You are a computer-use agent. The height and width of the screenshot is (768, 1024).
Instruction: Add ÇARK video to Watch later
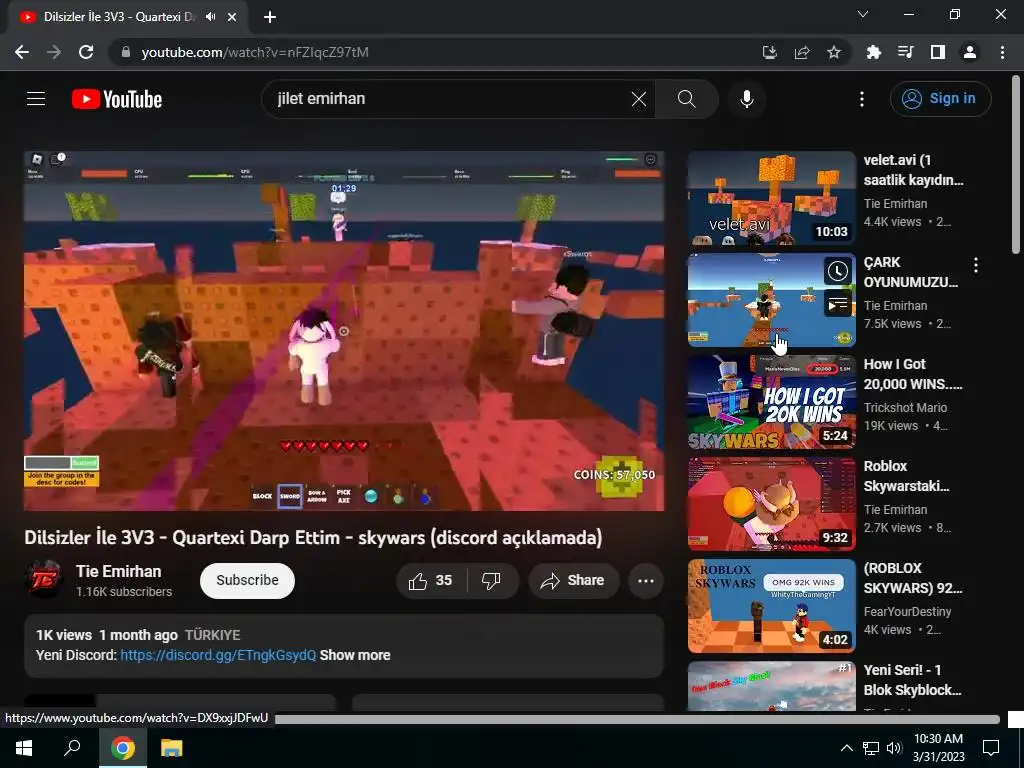[x=838, y=271]
